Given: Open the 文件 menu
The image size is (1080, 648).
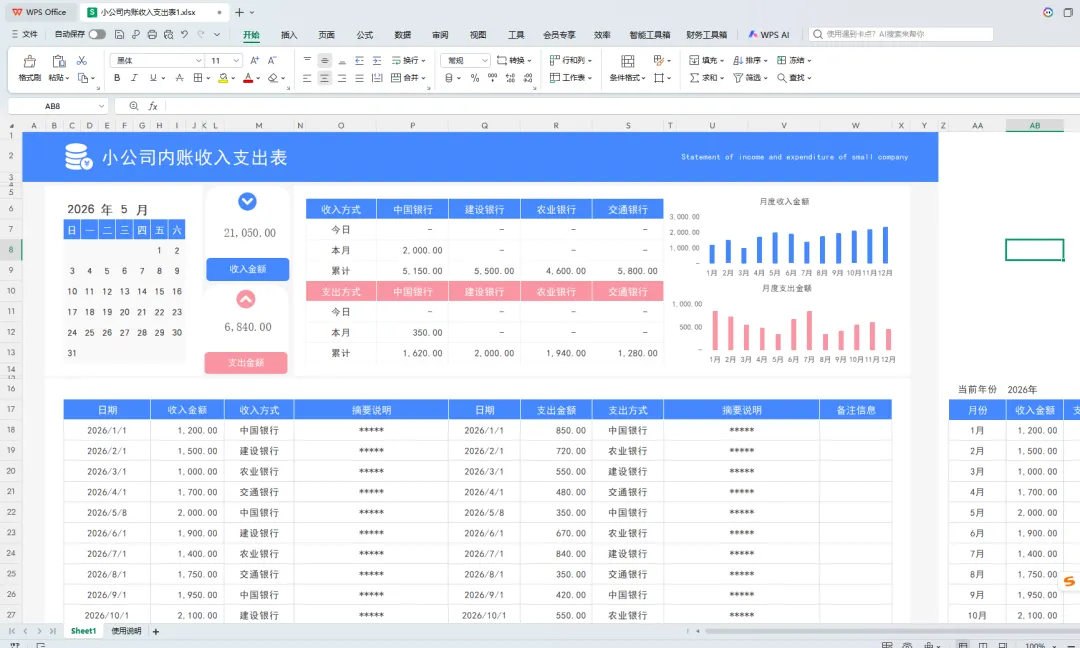Looking at the screenshot, I should click(25, 34).
